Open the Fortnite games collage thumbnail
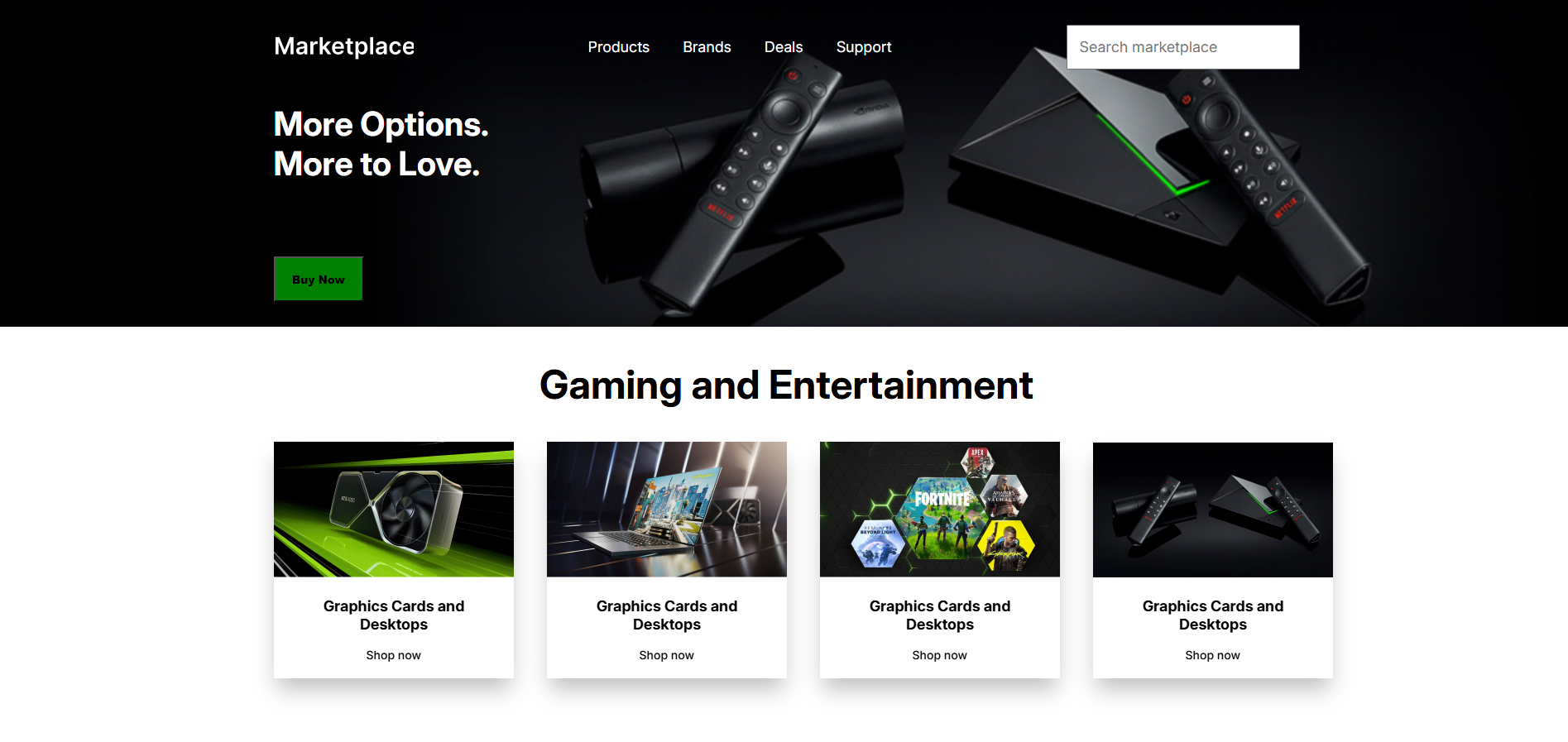1568x742 pixels. pyautogui.click(x=940, y=510)
